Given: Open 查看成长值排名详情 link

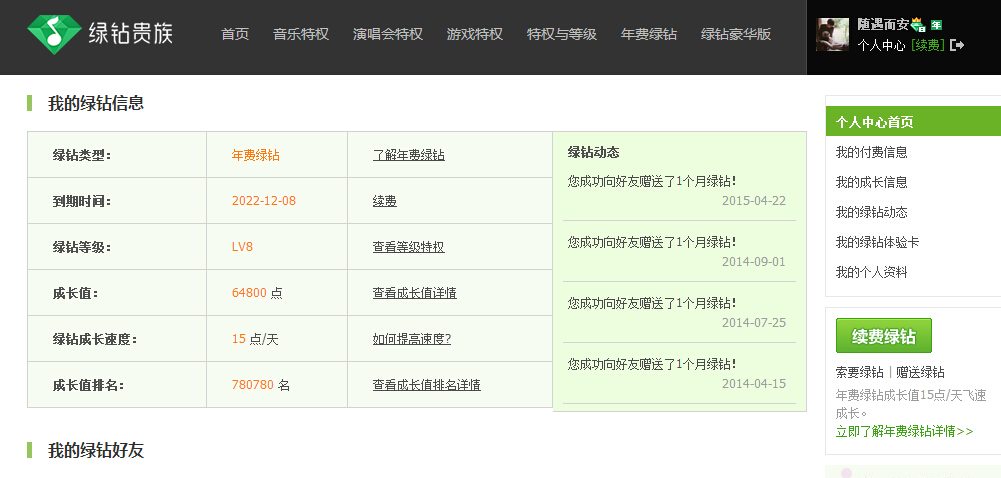Looking at the screenshot, I should 426,385.
